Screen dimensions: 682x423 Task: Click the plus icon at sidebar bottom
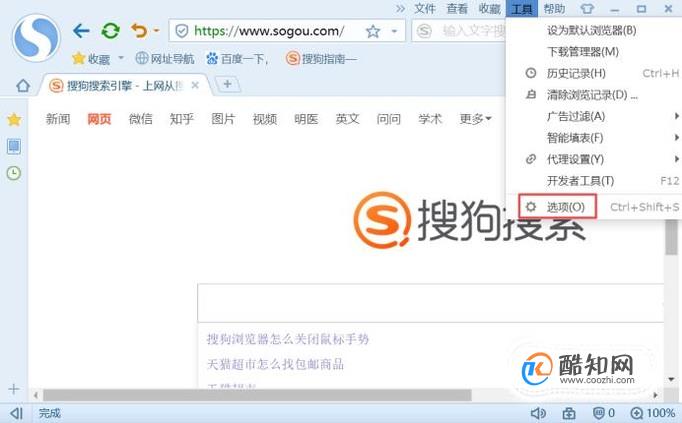(13, 389)
